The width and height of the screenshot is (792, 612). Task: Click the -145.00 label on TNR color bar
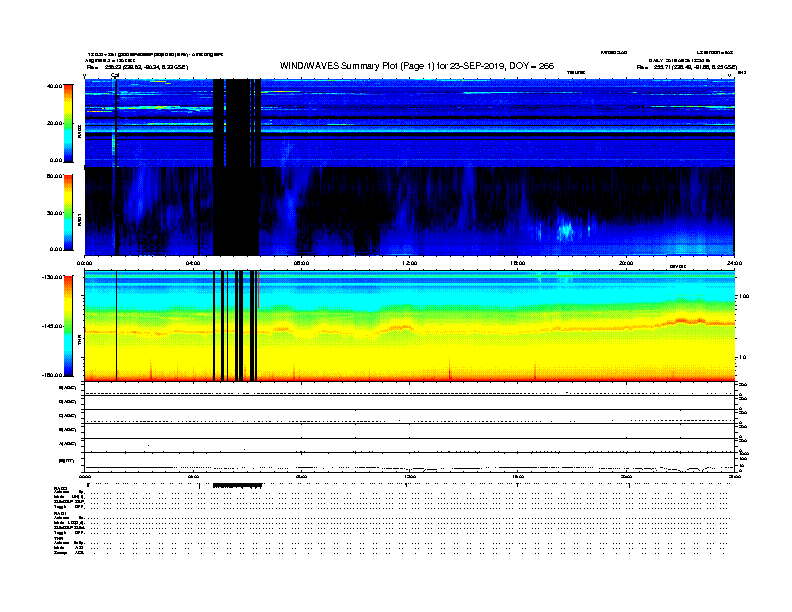52,326
